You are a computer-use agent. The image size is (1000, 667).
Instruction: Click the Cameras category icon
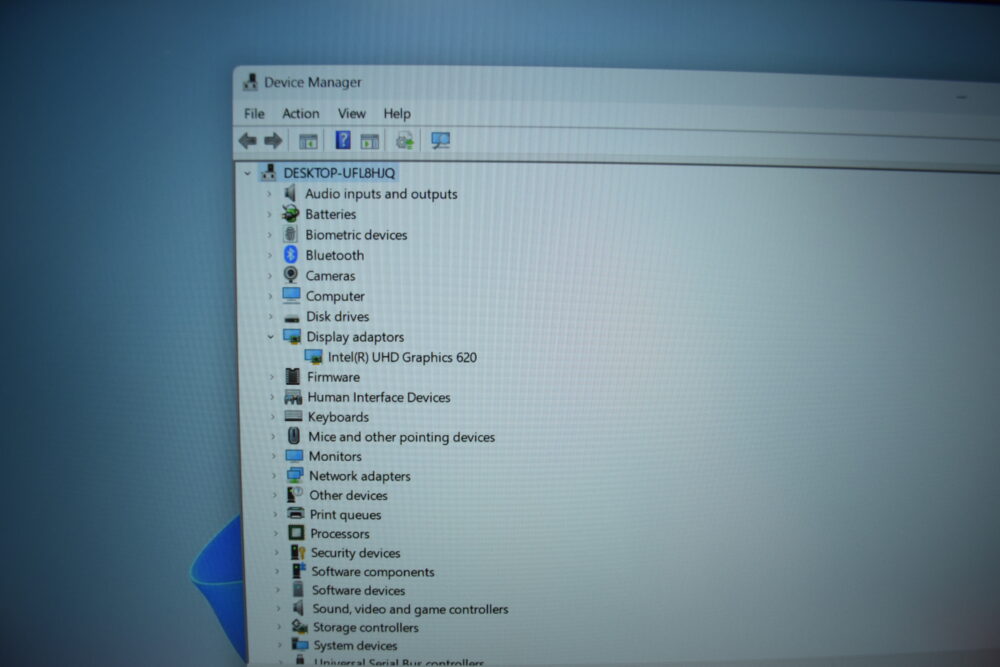(x=291, y=275)
